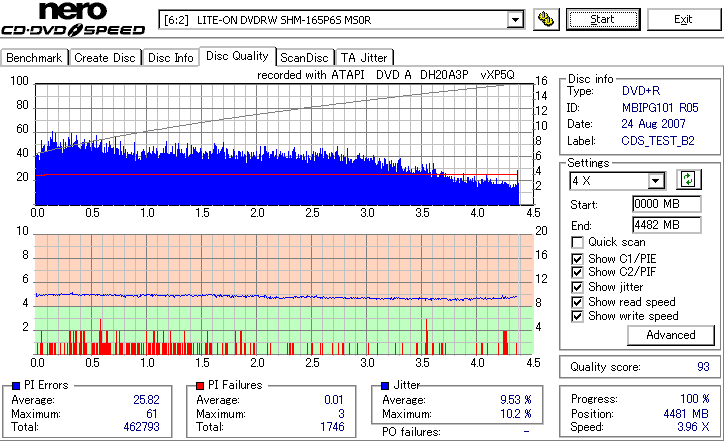Click the End 4482 MB field
This screenshot has height=441, width=724.
click(666, 225)
